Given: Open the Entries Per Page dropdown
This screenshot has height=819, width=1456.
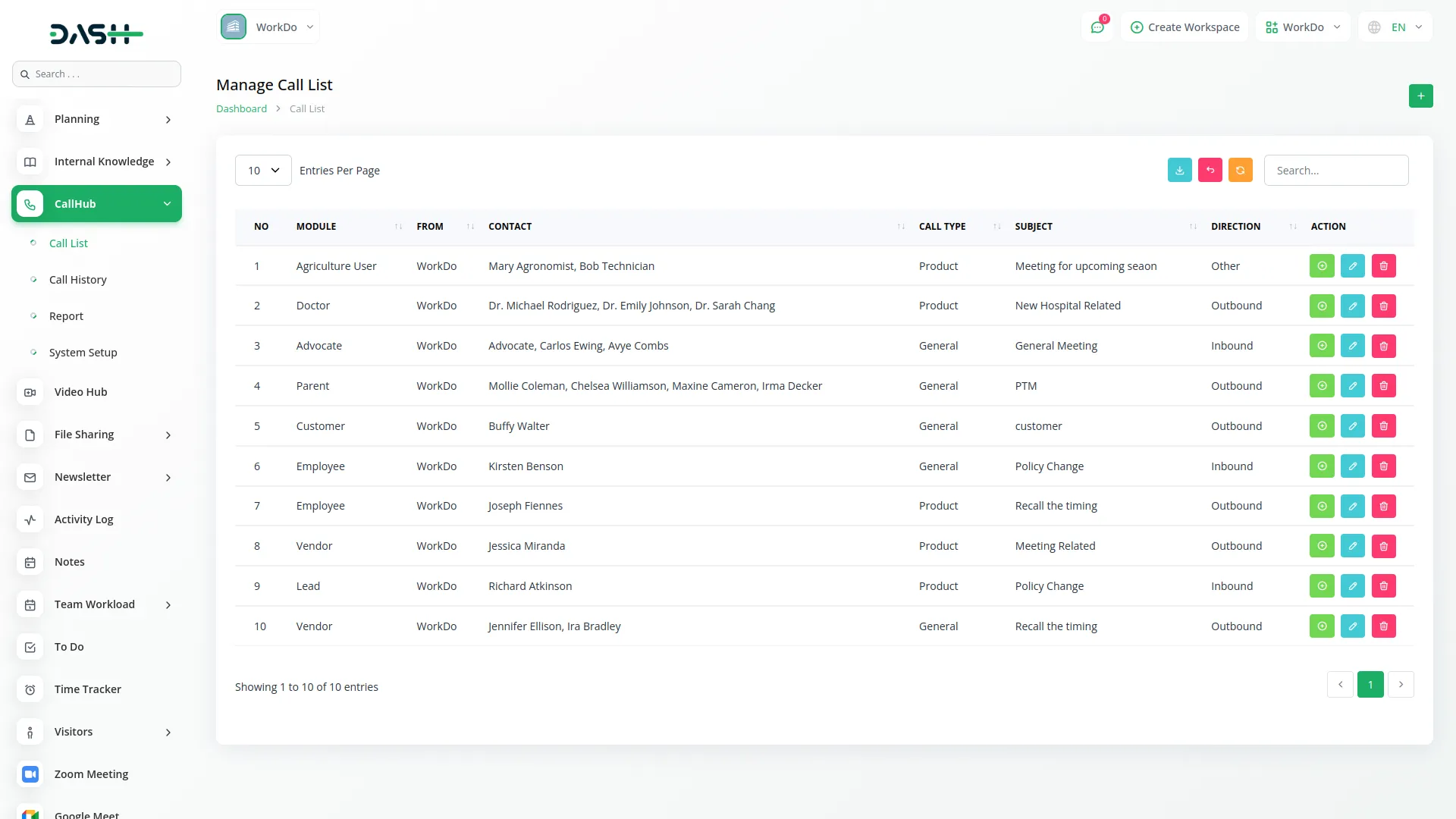Looking at the screenshot, I should coord(262,170).
